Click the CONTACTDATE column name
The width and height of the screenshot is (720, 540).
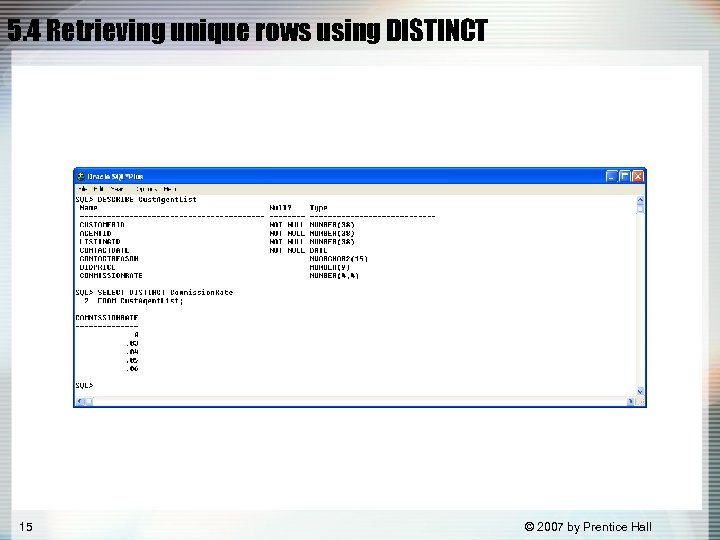[x=104, y=250]
